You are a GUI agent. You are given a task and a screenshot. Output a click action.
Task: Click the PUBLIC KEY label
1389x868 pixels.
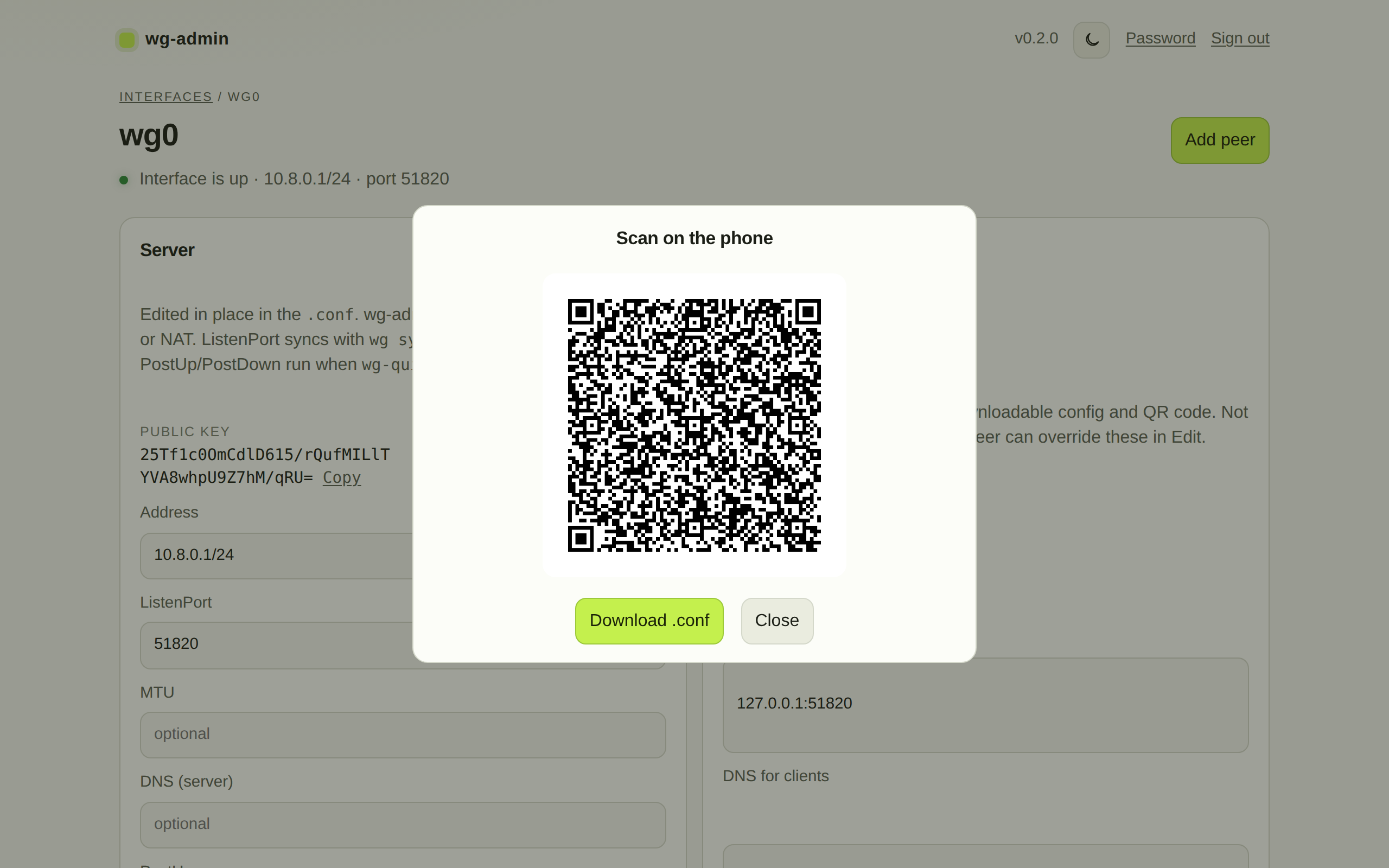click(x=185, y=432)
